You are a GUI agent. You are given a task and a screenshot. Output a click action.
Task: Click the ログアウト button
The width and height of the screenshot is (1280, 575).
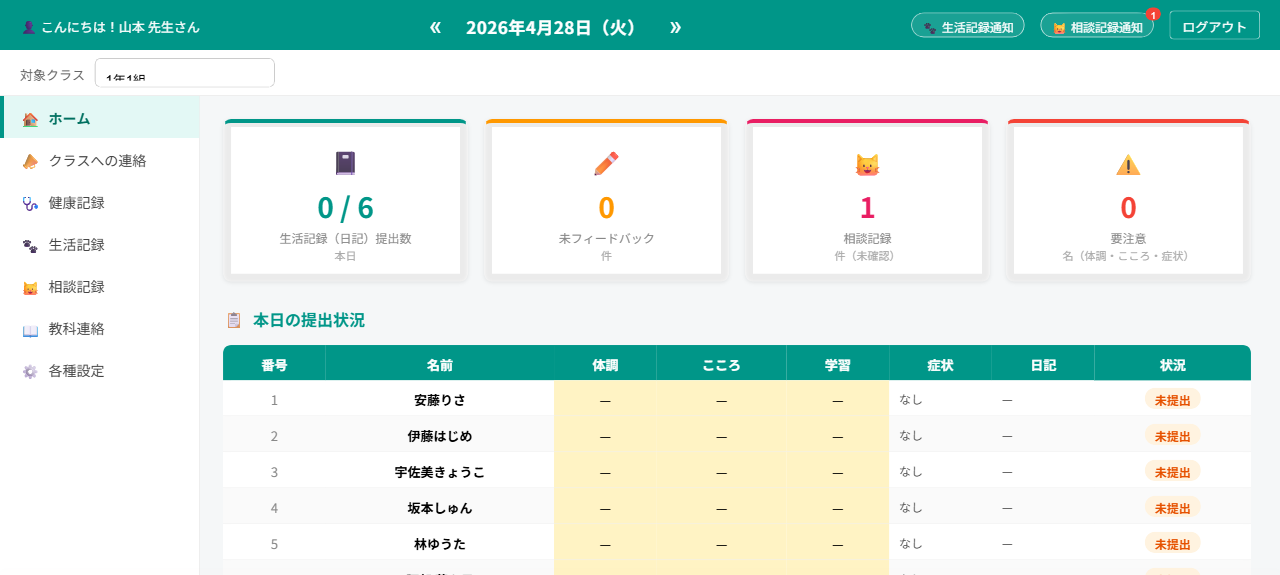[x=1214, y=26]
